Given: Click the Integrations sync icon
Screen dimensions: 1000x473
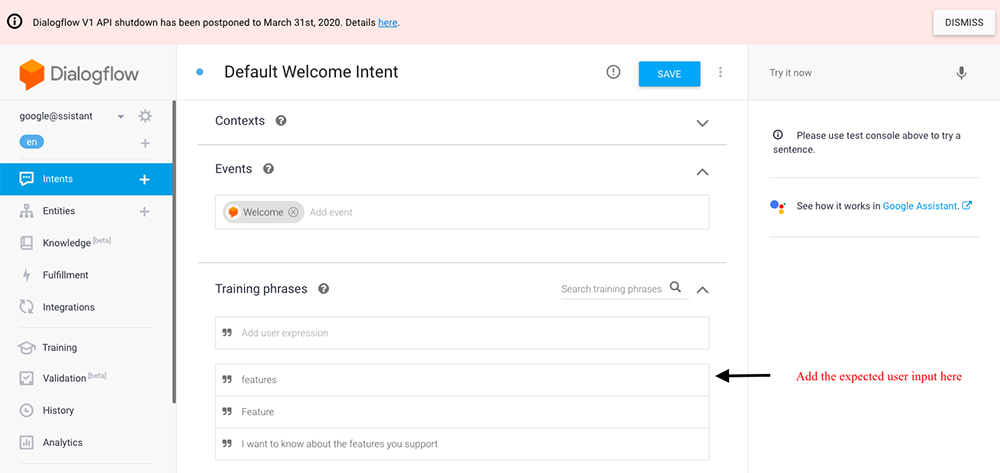Looking at the screenshot, I should click(26, 307).
